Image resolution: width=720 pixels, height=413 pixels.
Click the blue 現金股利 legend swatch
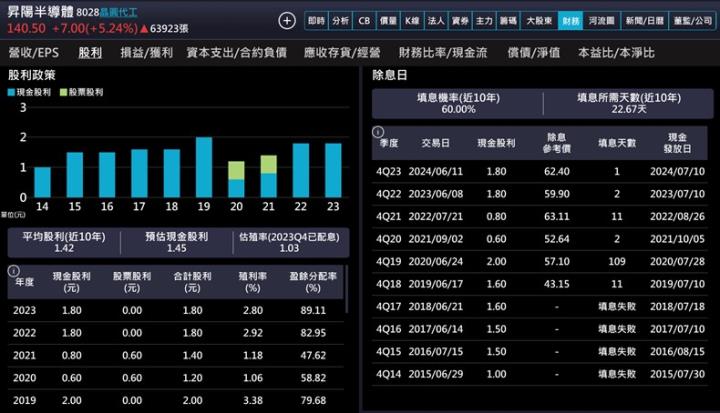pyautogui.click(x=11, y=92)
